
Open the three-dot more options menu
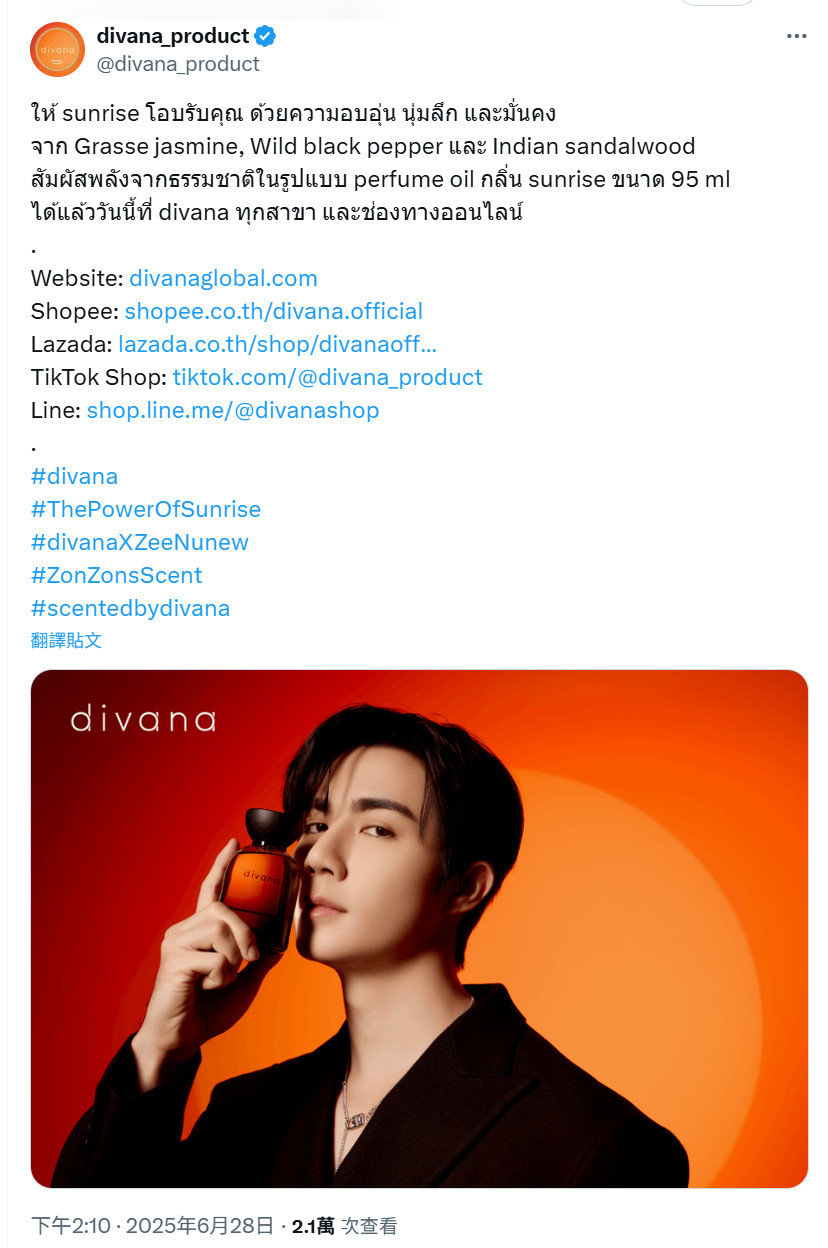pyautogui.click(x=796, y=37)
